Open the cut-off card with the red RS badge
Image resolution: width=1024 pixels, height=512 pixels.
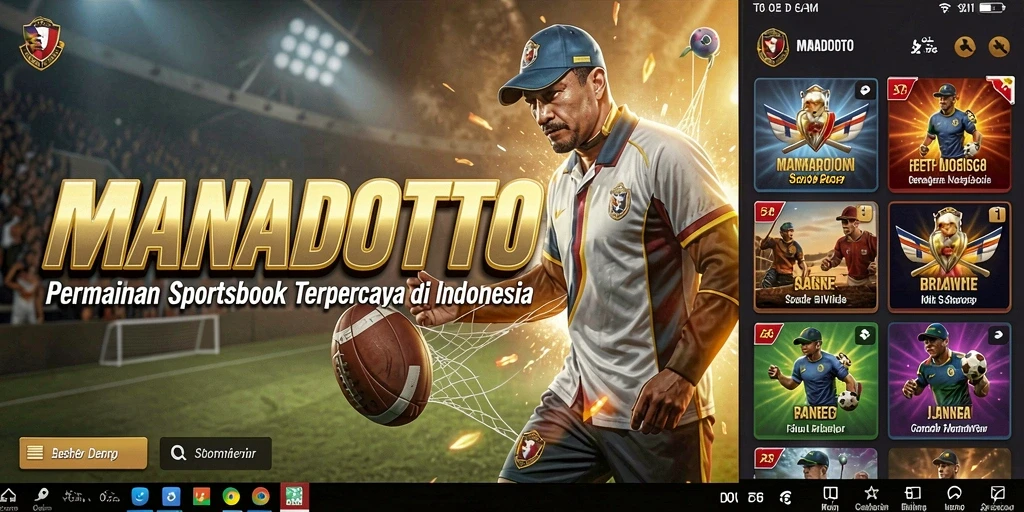816,463
